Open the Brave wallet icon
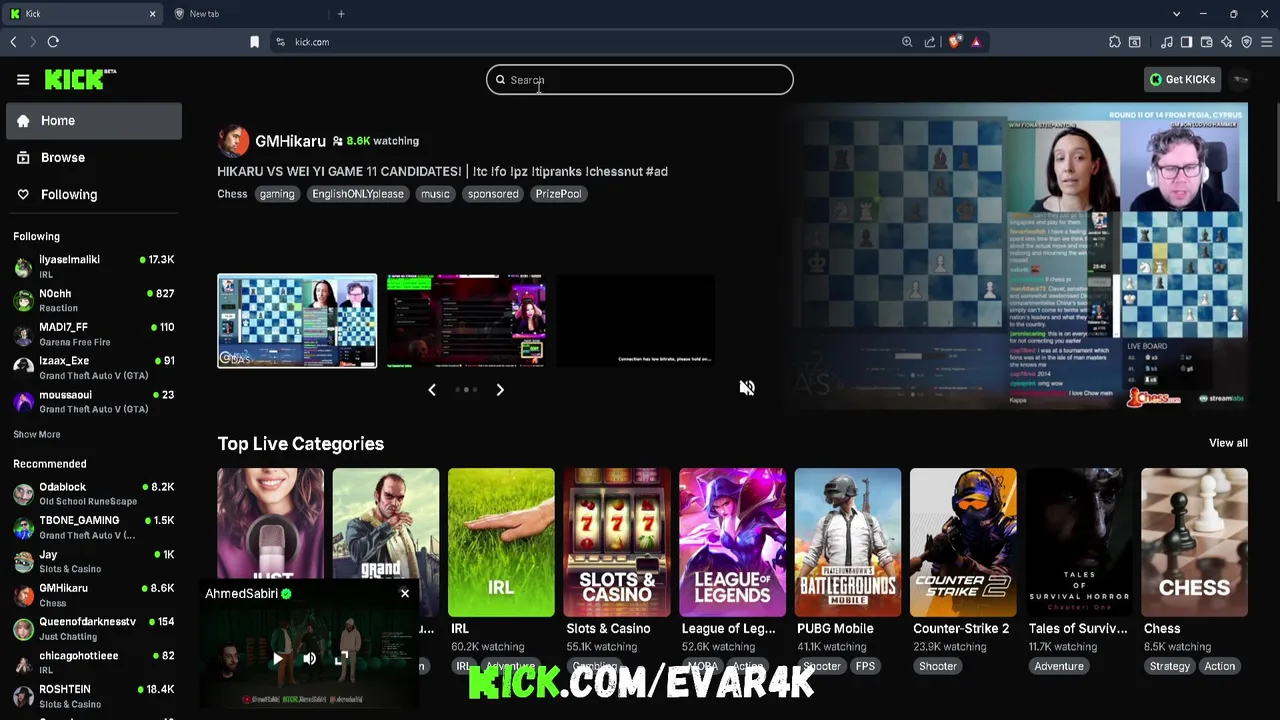1280x720 pixels. (x=1206, y=42)
